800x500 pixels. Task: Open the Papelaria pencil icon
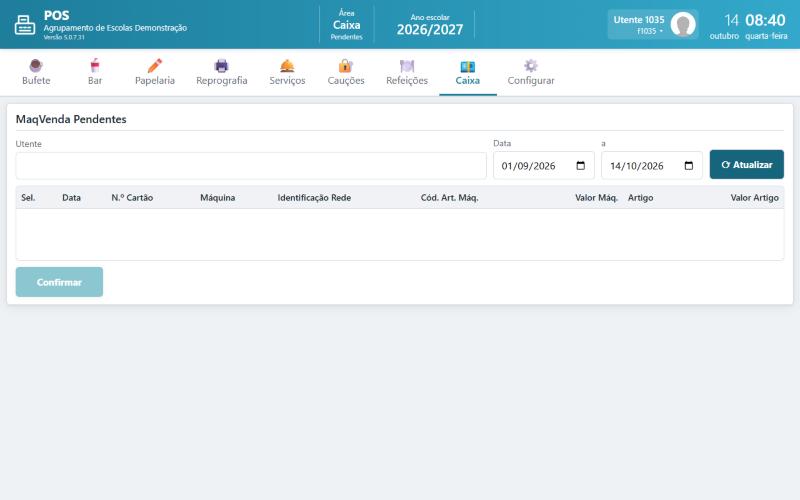[155, 65]
